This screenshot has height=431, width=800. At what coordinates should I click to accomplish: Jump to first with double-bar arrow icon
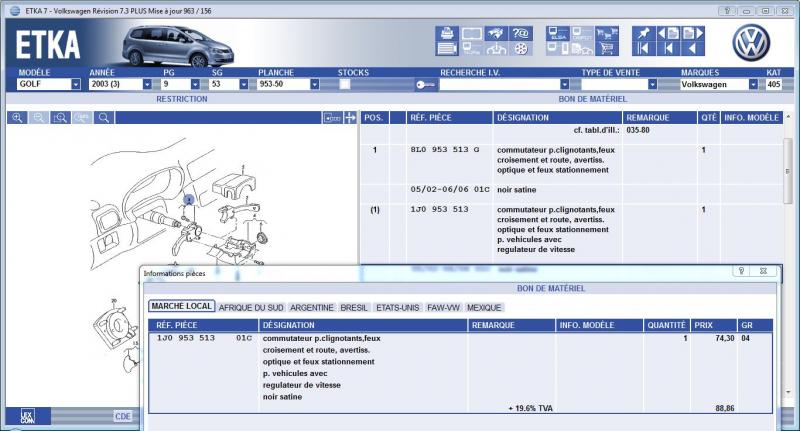pos(643,49)
